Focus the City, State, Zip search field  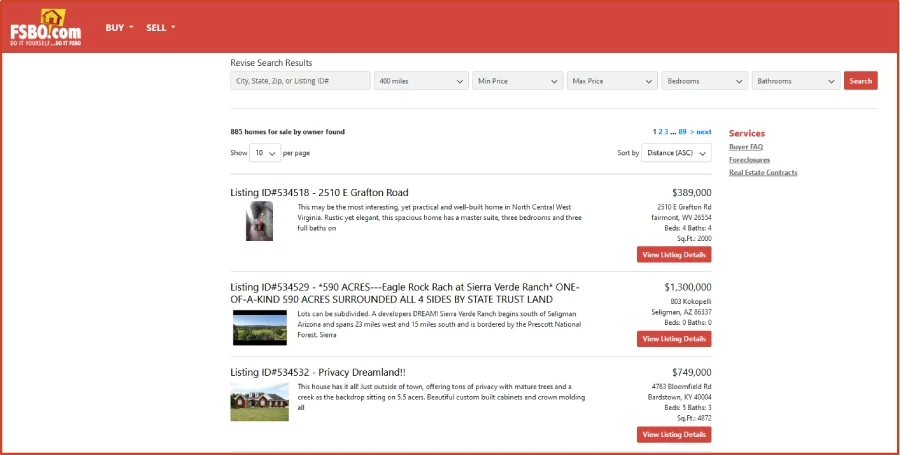coord(300,81)
